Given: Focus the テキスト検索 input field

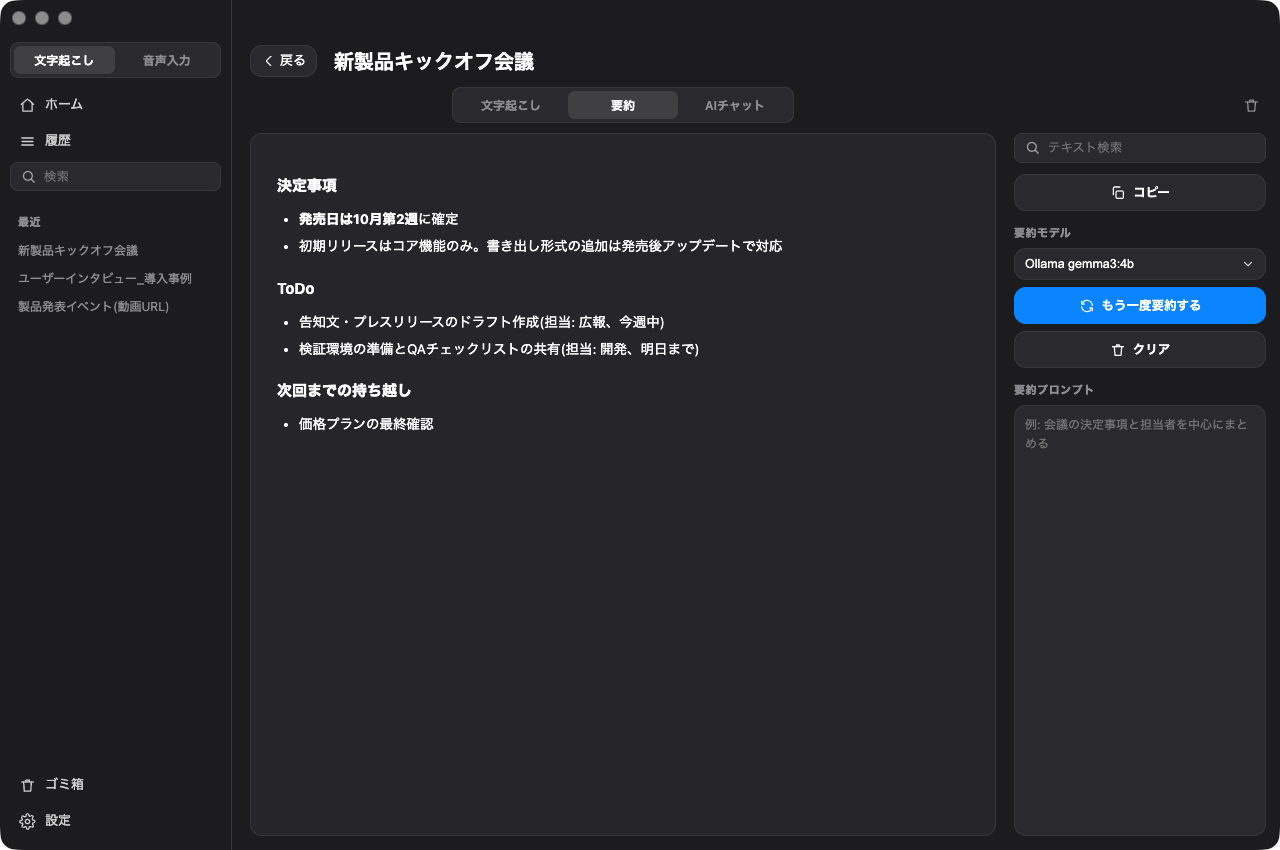Looking at the screenshot, I should (1140, 148).
